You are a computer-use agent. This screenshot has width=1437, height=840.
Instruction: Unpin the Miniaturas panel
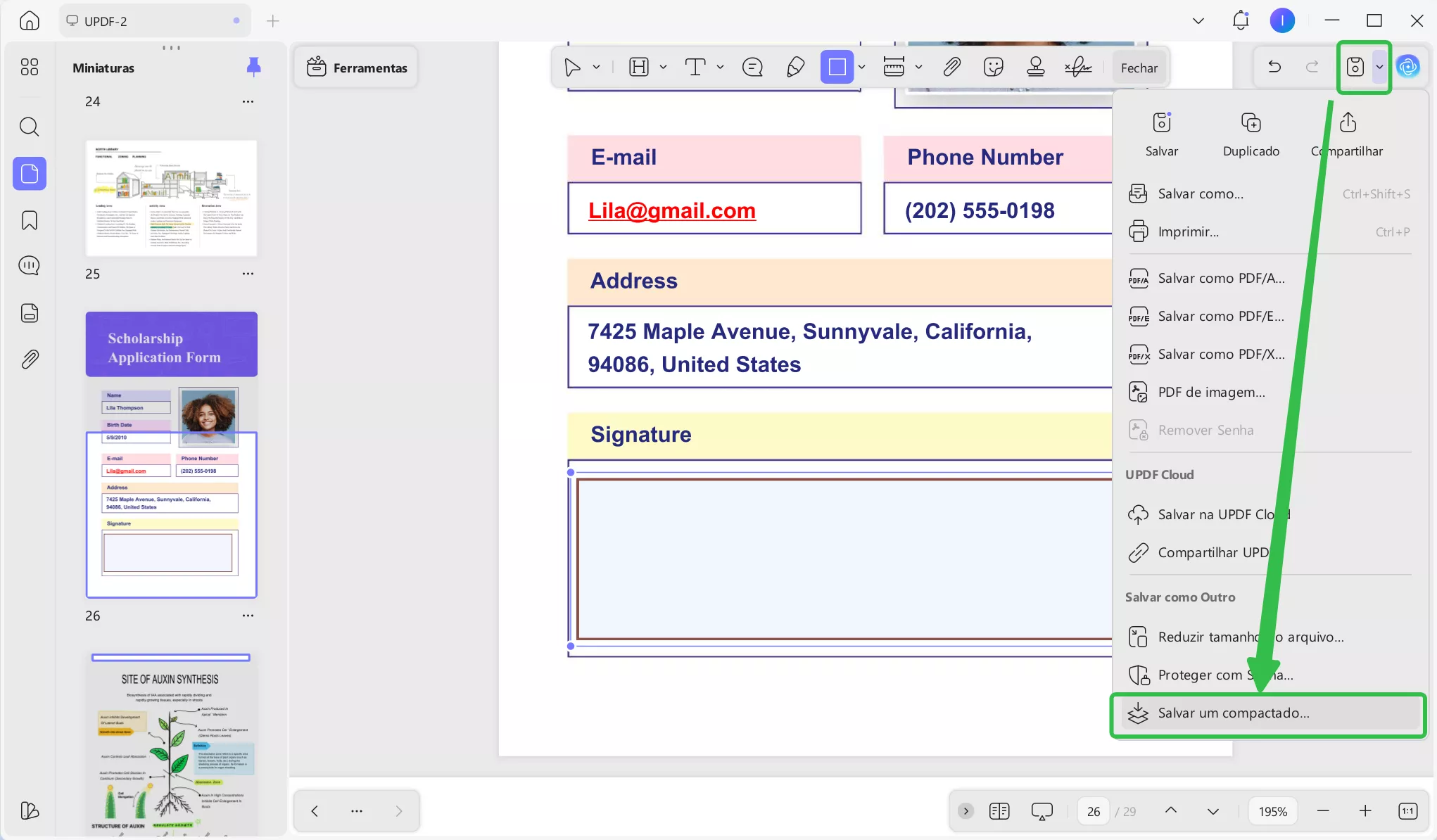pyautogui.click(x=253, y=68)
